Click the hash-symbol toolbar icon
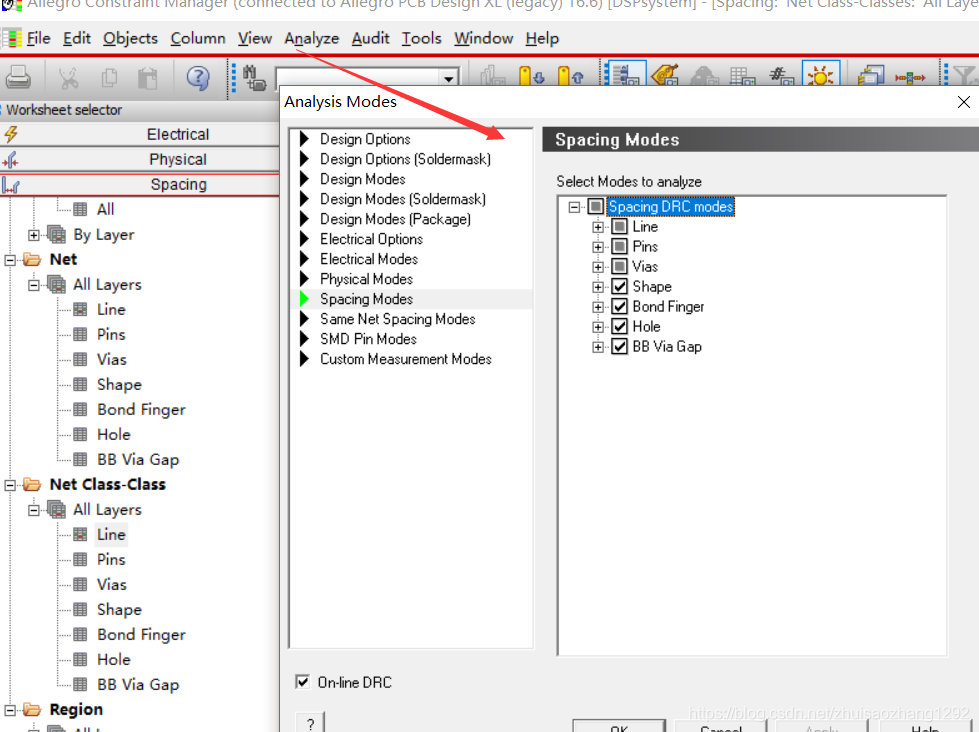Image resolution: width=979 pixels, height=732 pixels. (x=781, y=77)
